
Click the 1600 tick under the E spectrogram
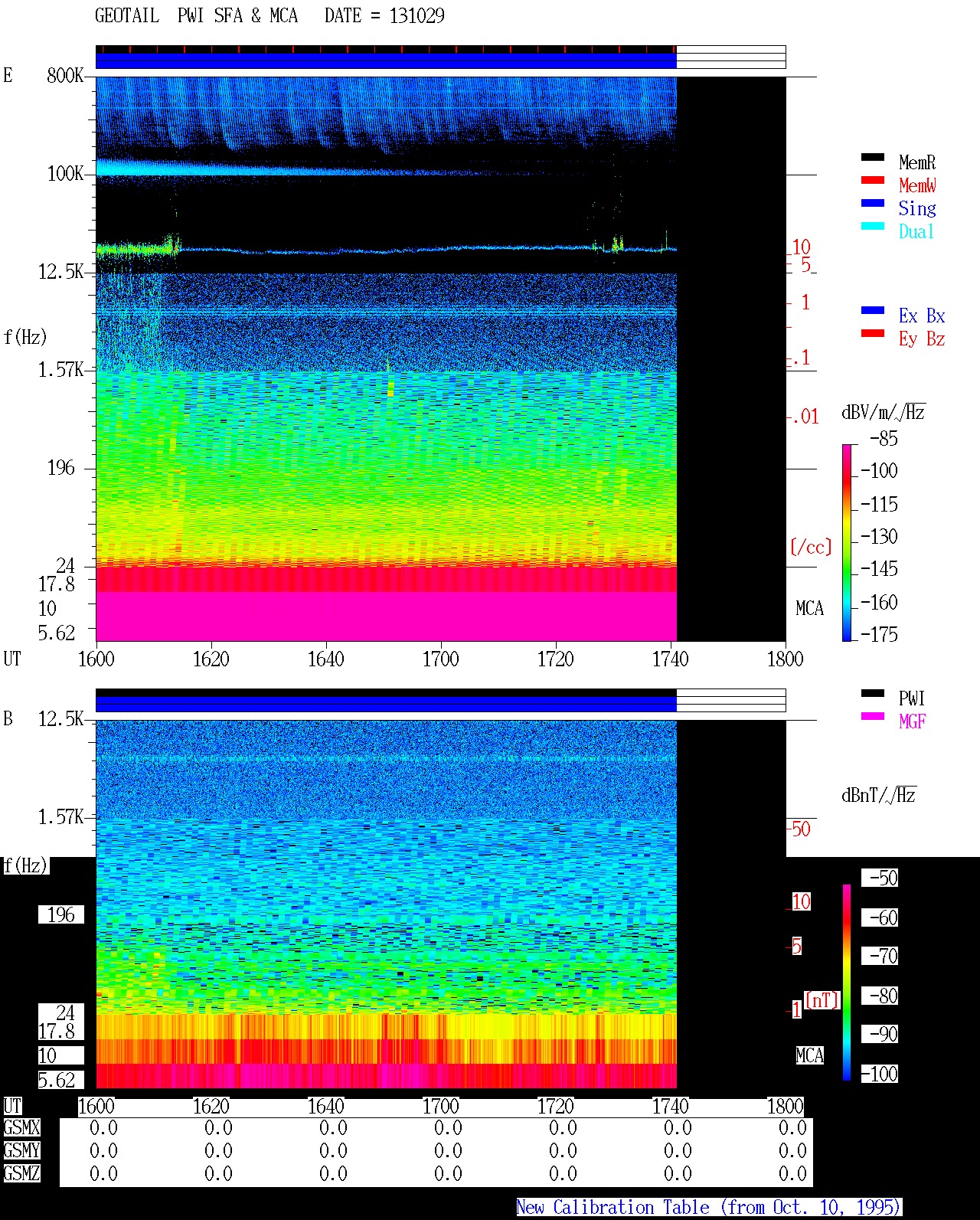tap(96, 659)
